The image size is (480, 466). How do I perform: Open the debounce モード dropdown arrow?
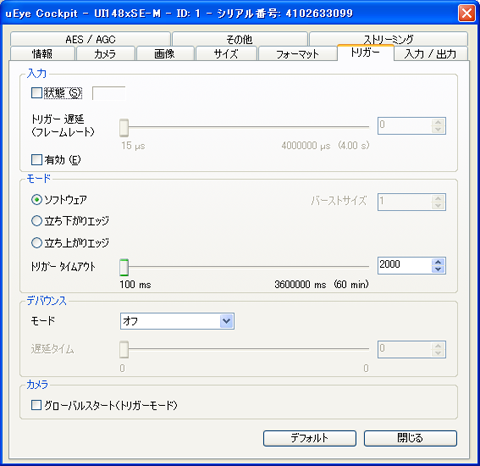tap(227, 321)
